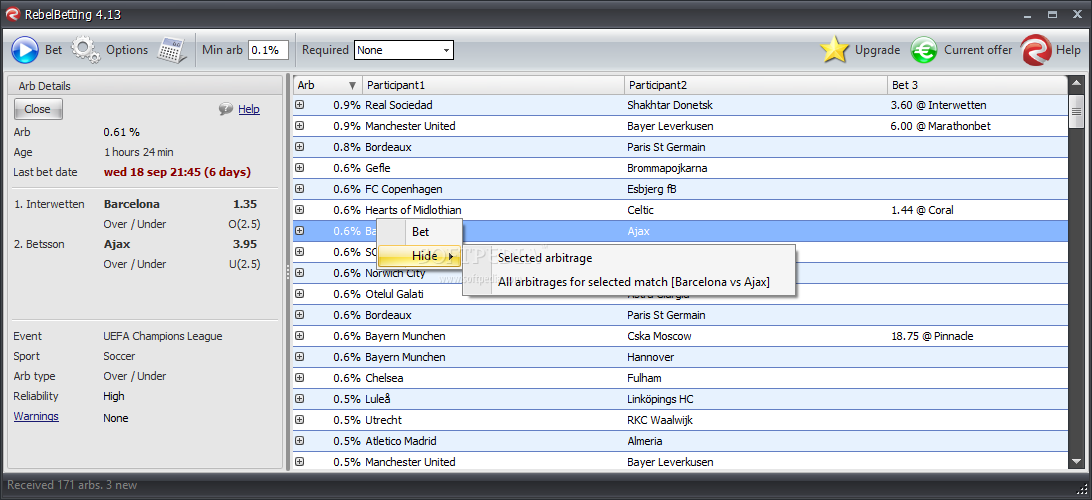Viewport: 1092px width, 500px height.
Task: Click 'Esbjerg fB' cell
Action: coord(651,189)
